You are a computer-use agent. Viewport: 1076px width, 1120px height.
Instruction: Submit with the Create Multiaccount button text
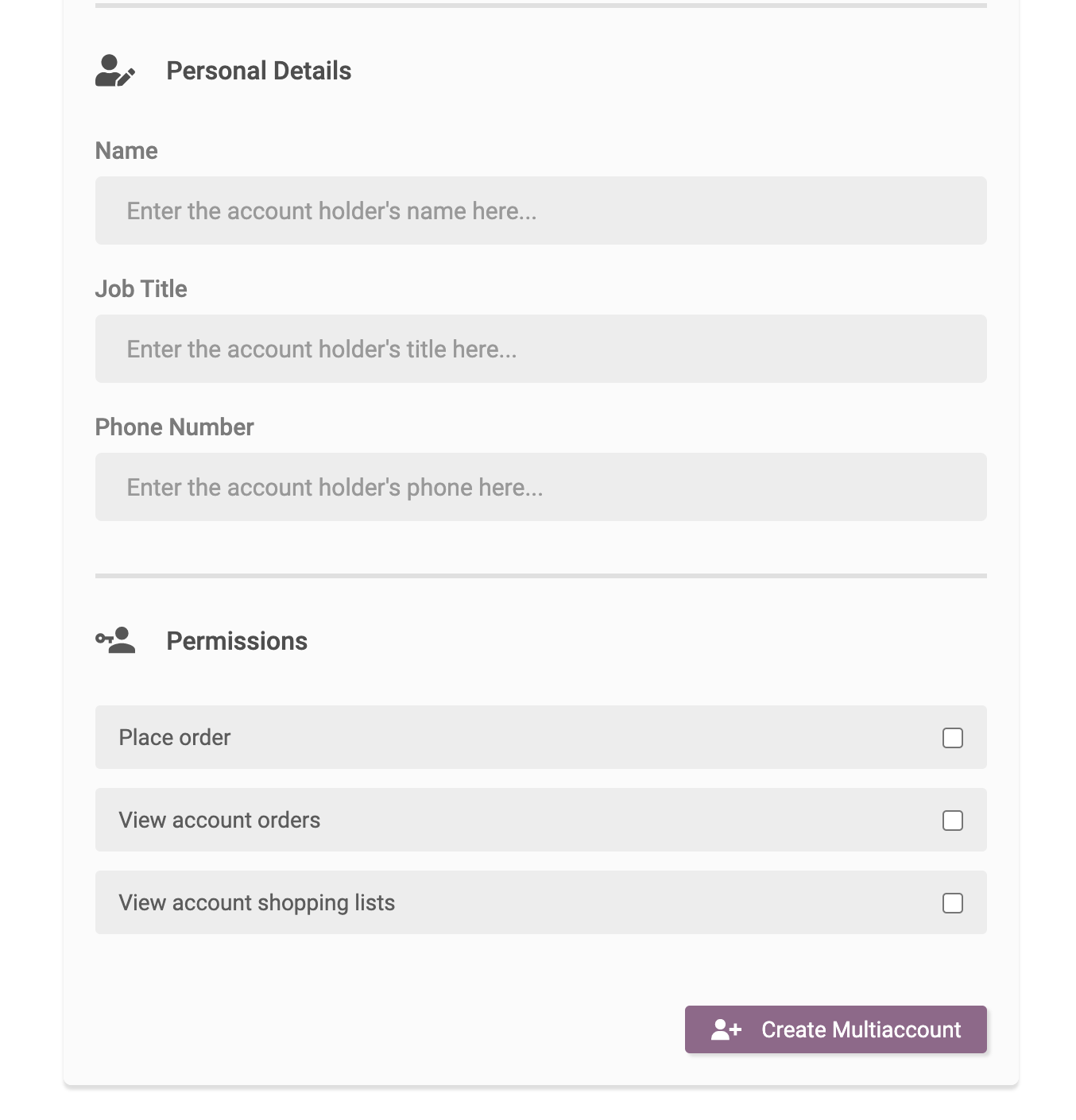point(861,1029)
